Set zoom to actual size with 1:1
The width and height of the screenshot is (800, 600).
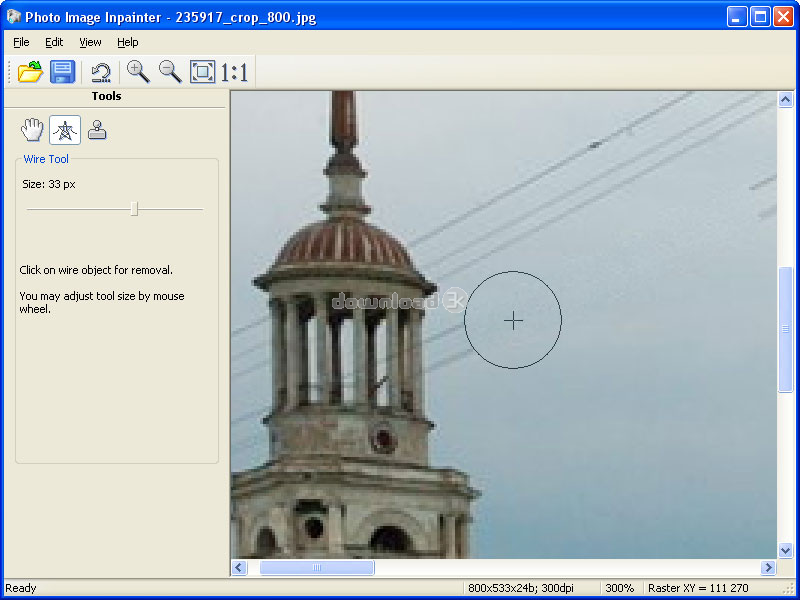(234, 71)
